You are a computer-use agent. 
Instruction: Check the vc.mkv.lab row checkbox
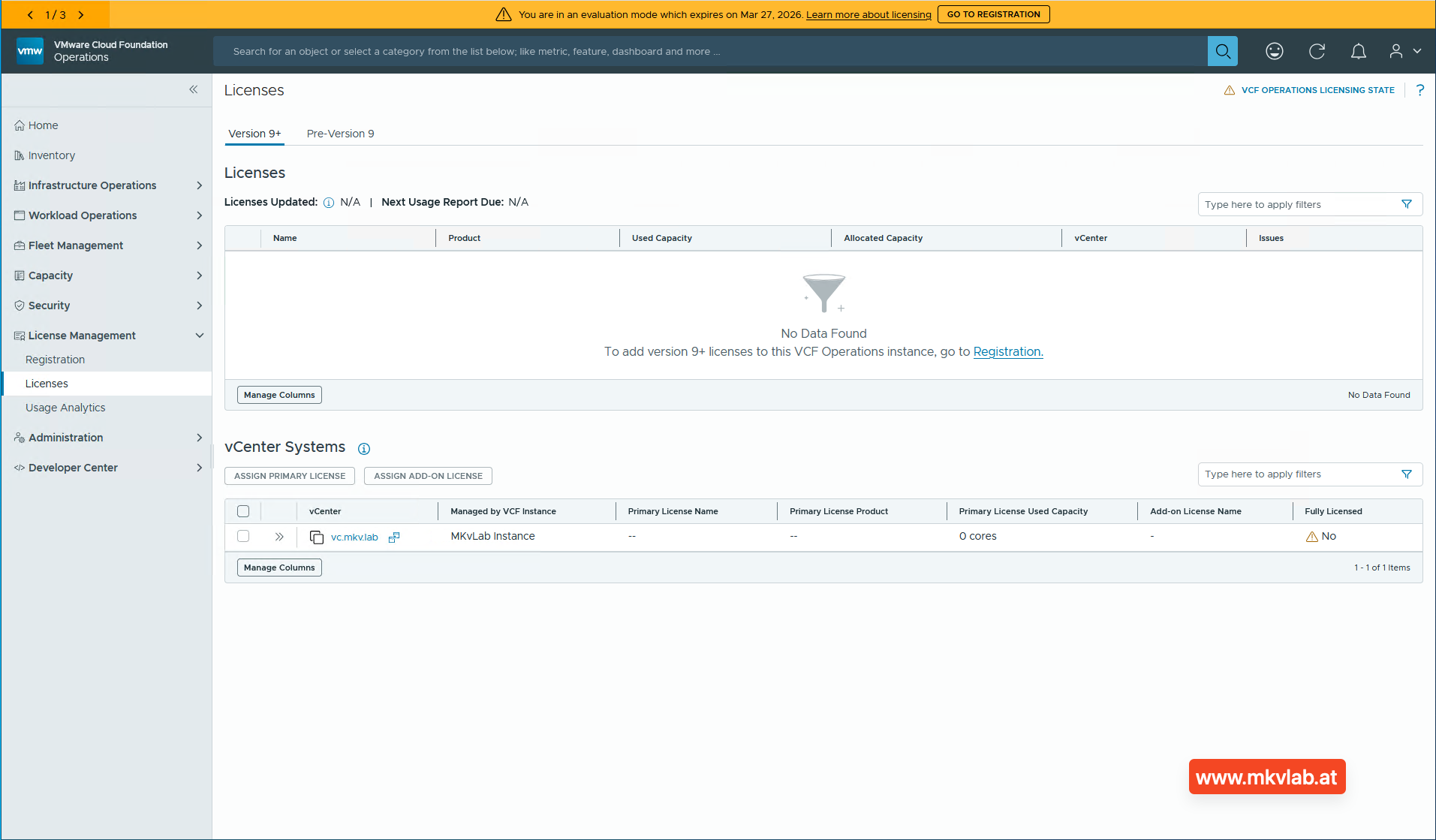(x=243, y=536)
